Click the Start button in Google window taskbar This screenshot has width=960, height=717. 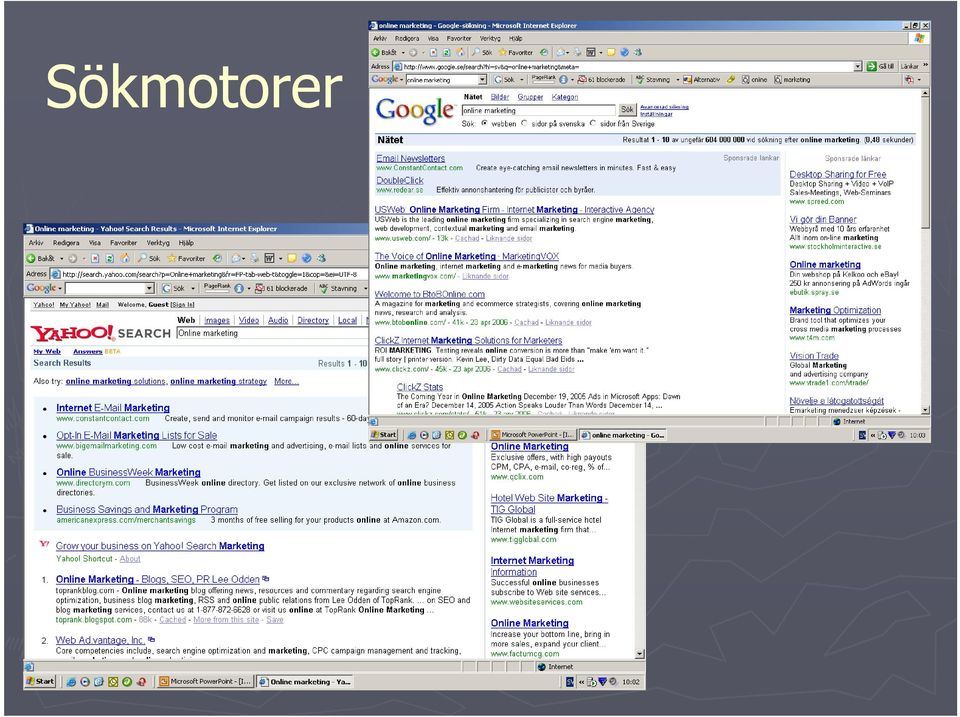(384, 435)
